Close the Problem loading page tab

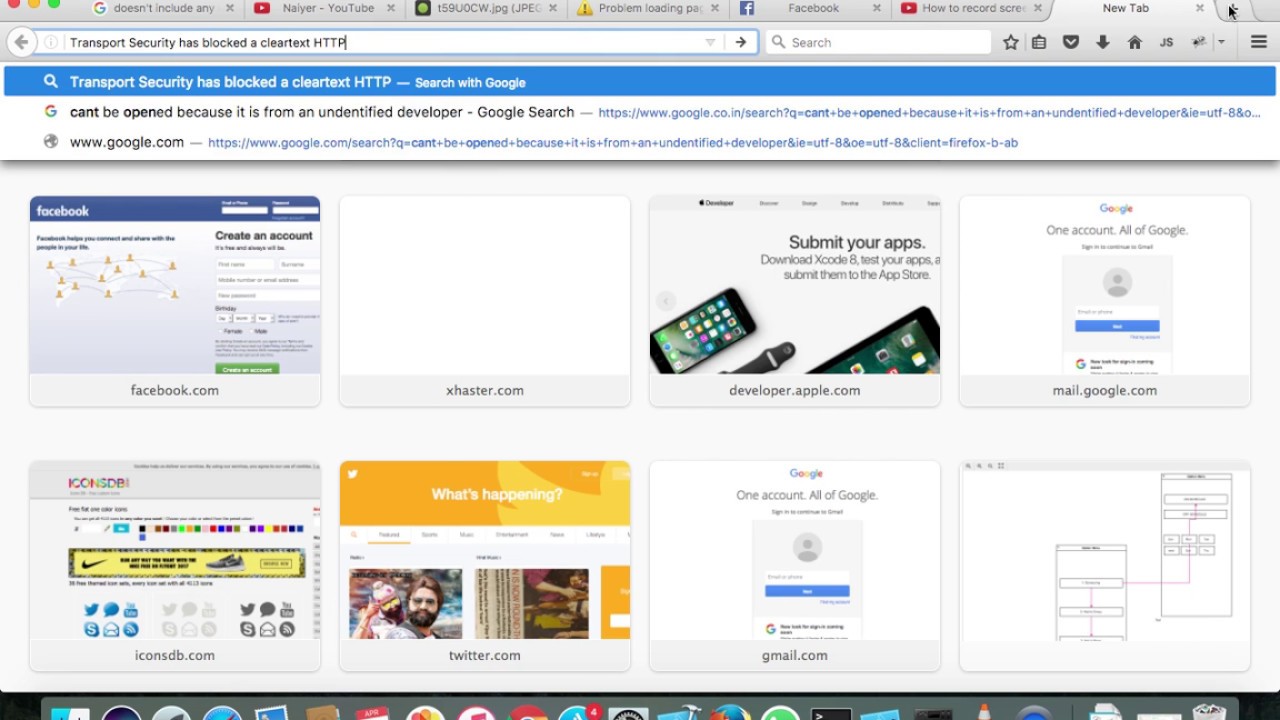coord(714,8)
